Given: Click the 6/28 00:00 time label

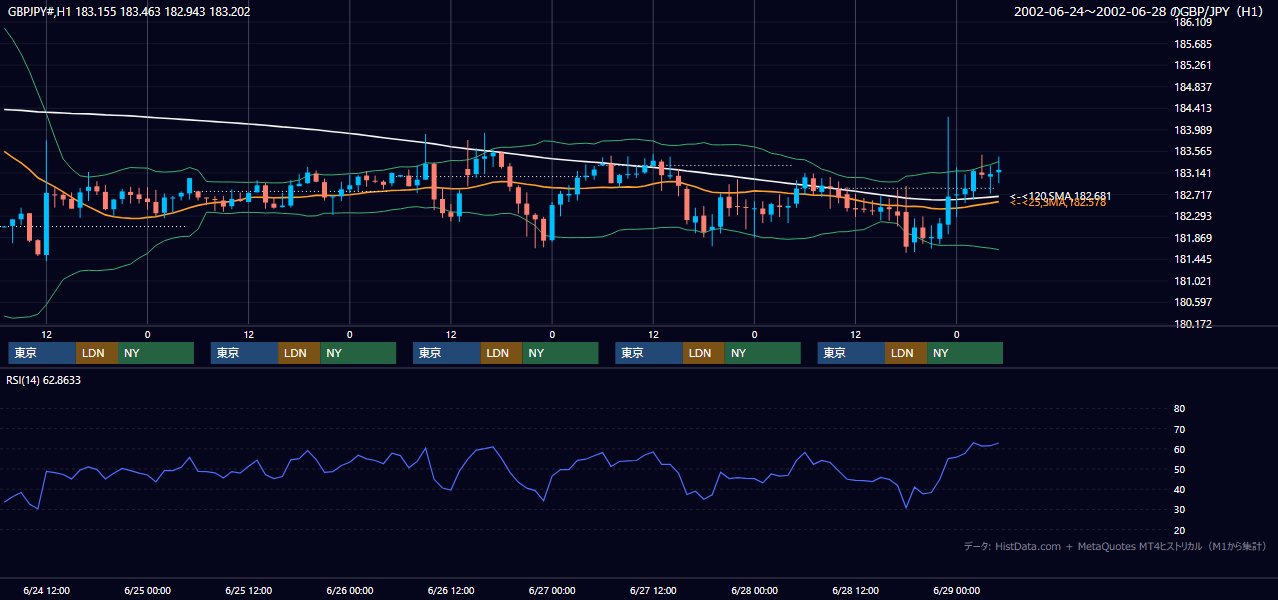Looking at the screenshot, I should 755,590.
